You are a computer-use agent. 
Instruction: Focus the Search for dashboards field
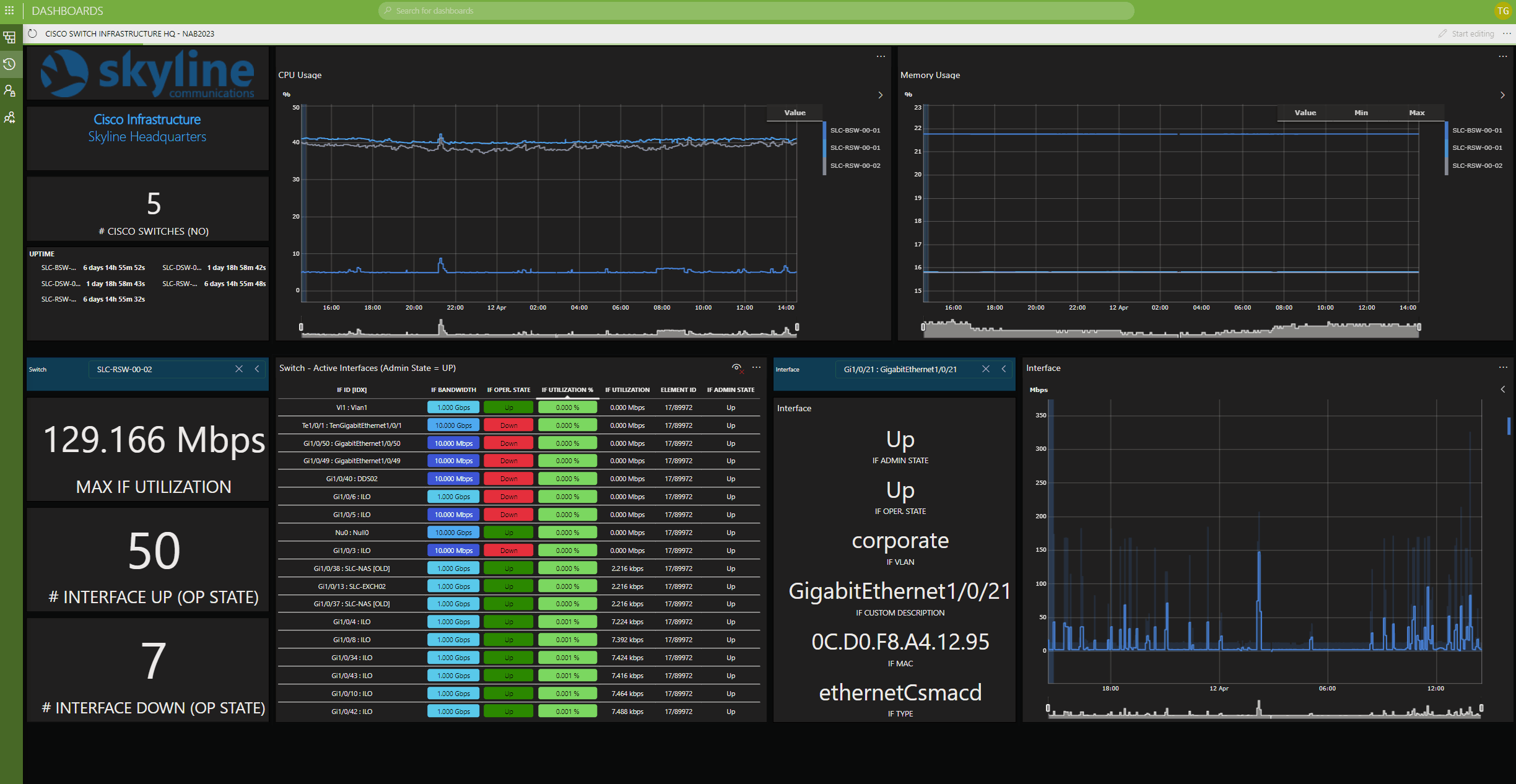click(x=756, y=11)
